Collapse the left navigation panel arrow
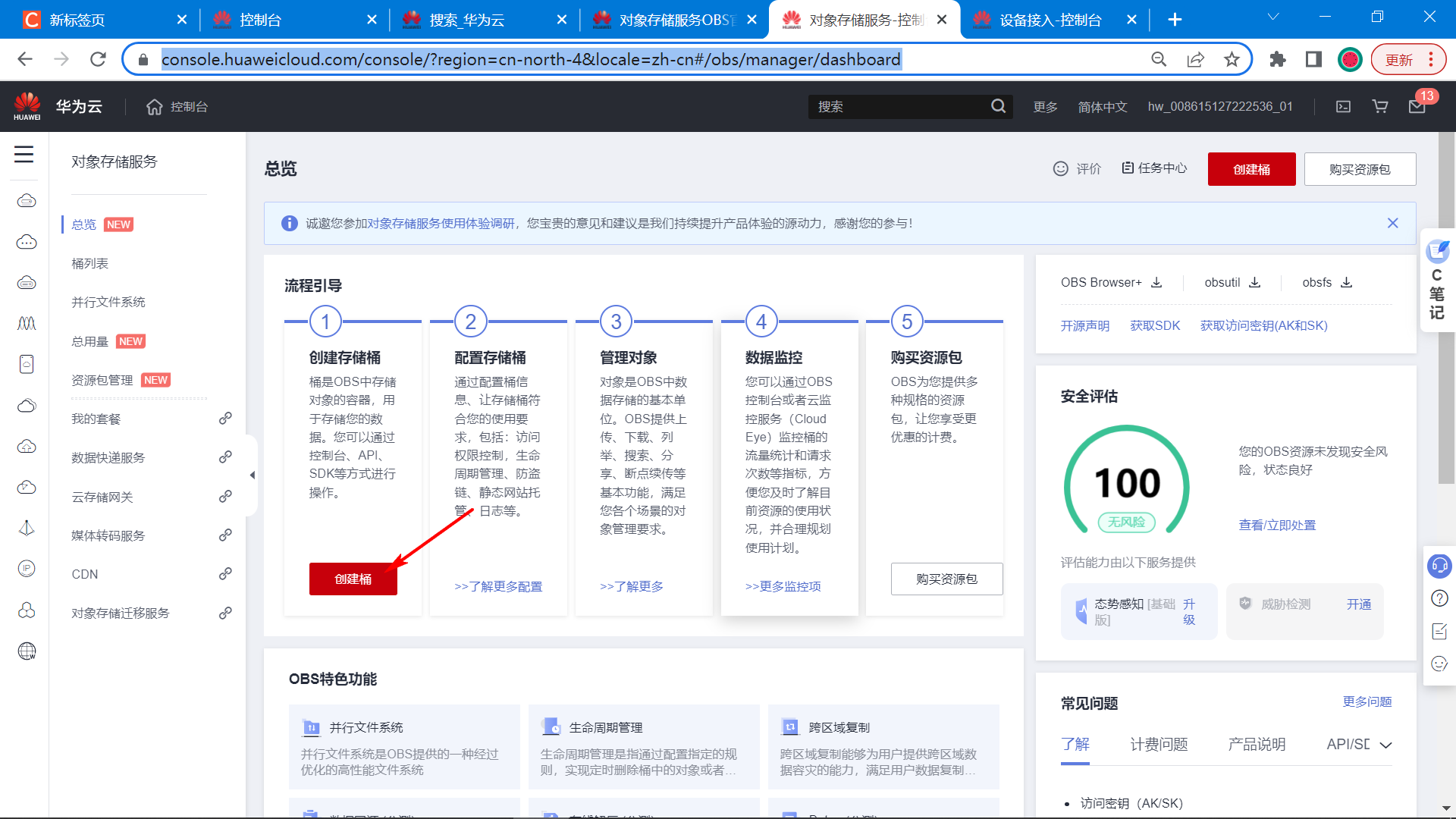 pyautogui.click(x=253, y=475)
